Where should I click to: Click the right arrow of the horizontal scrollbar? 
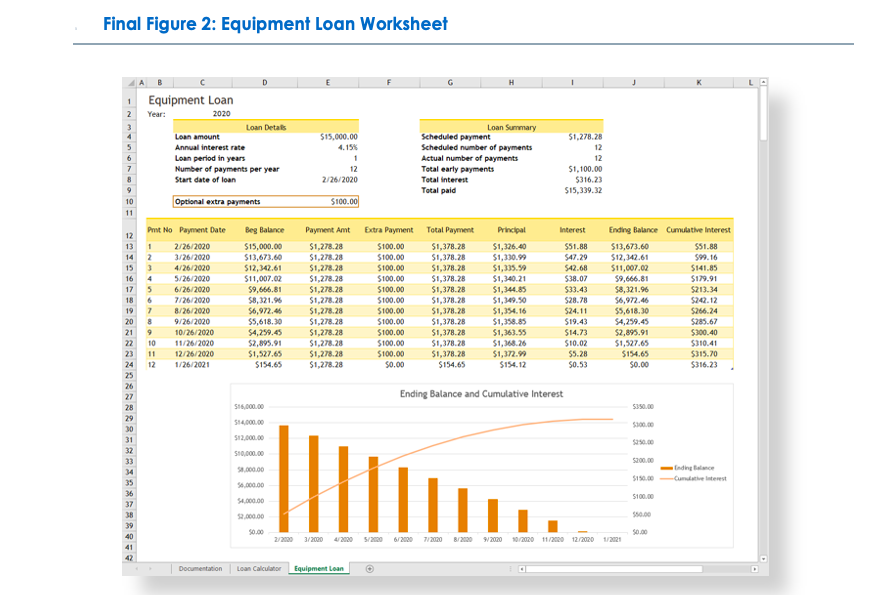click(754, 568)
